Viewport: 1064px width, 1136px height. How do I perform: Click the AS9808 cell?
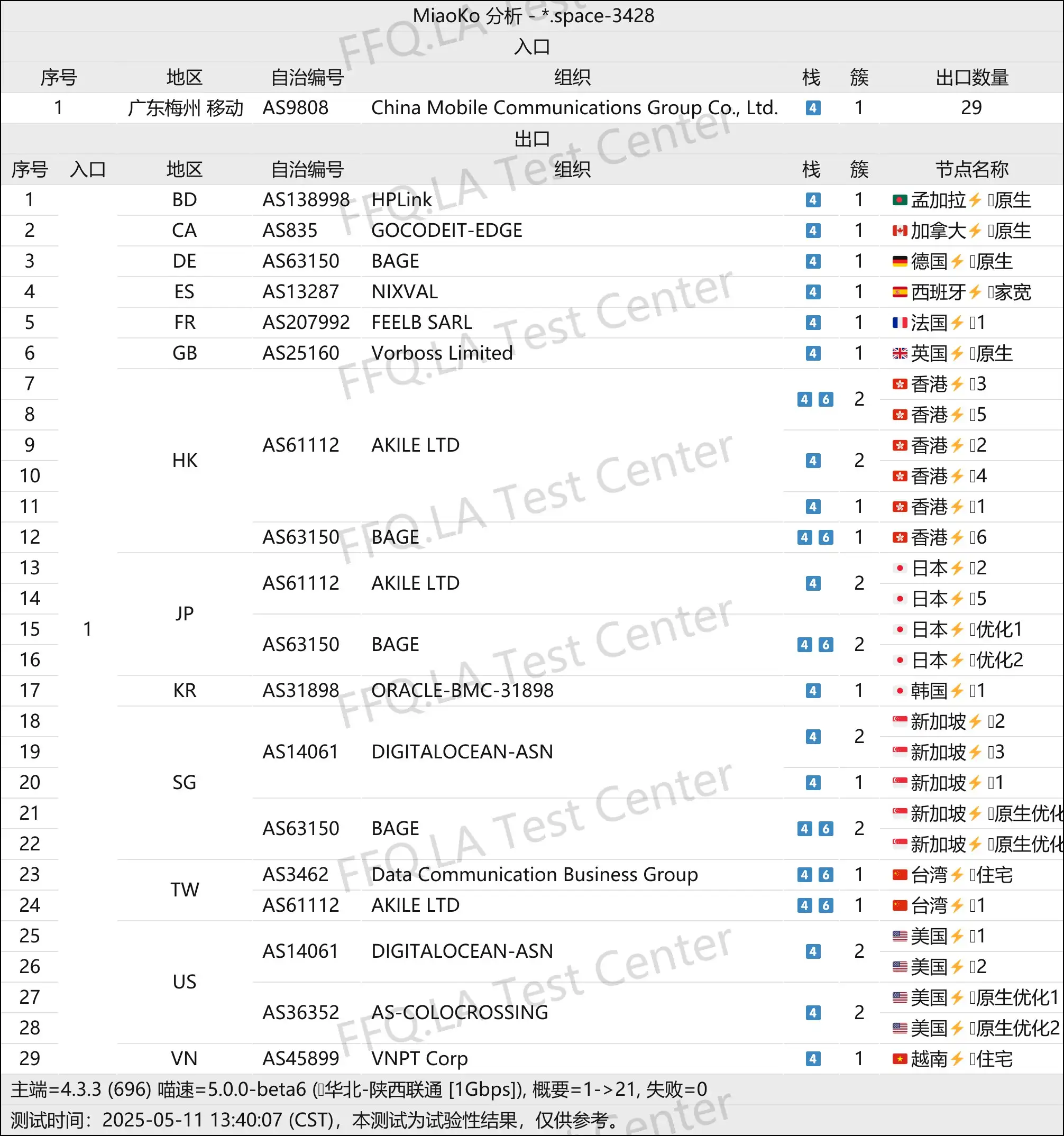(296, 108)
